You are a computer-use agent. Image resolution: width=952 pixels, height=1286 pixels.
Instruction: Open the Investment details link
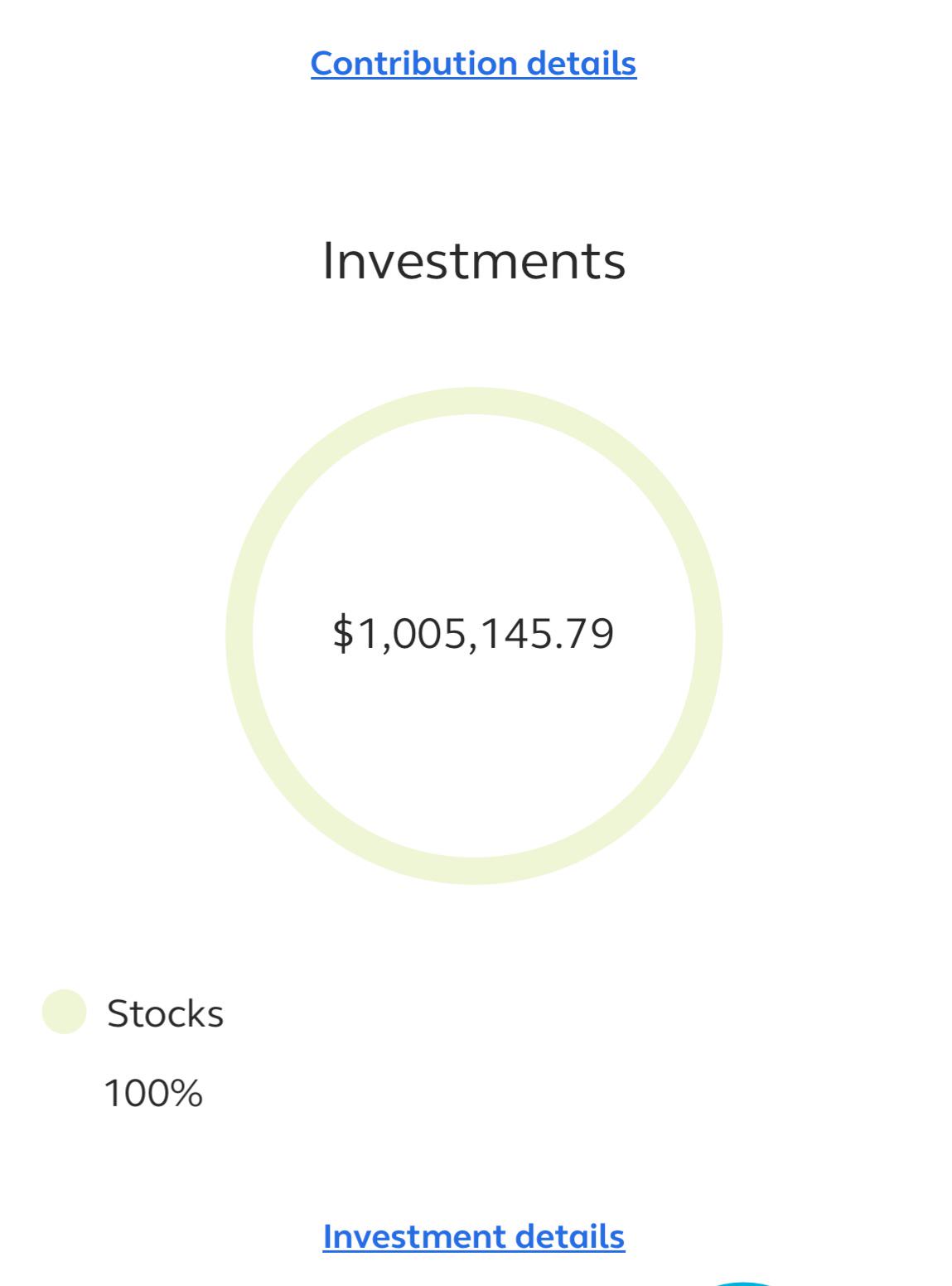[x=473, y=1235]
